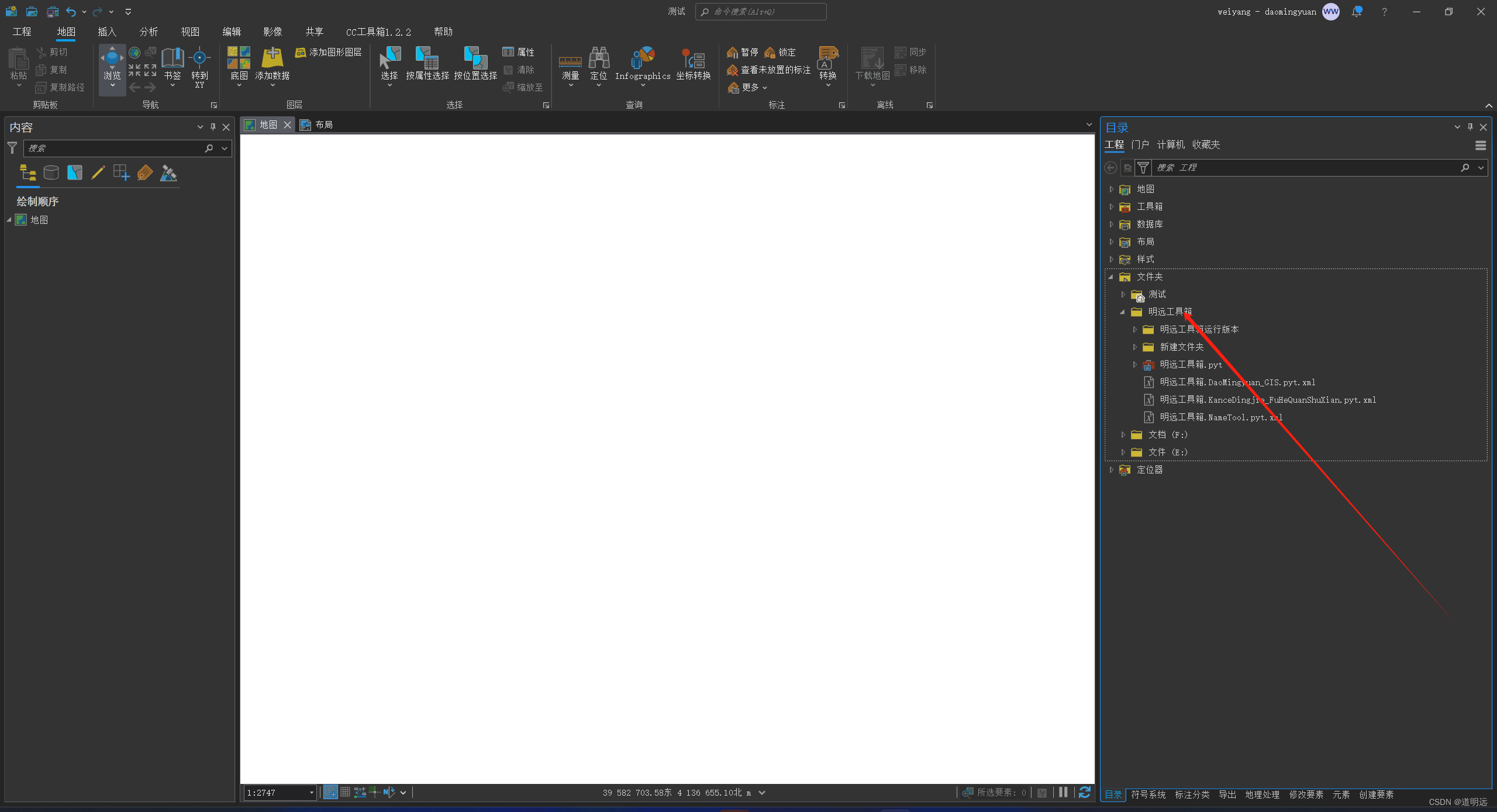The width and height of the screenshot is (1497, 812).
Task: Toggle snapping in the map status bar
Action: pos(330,793)
